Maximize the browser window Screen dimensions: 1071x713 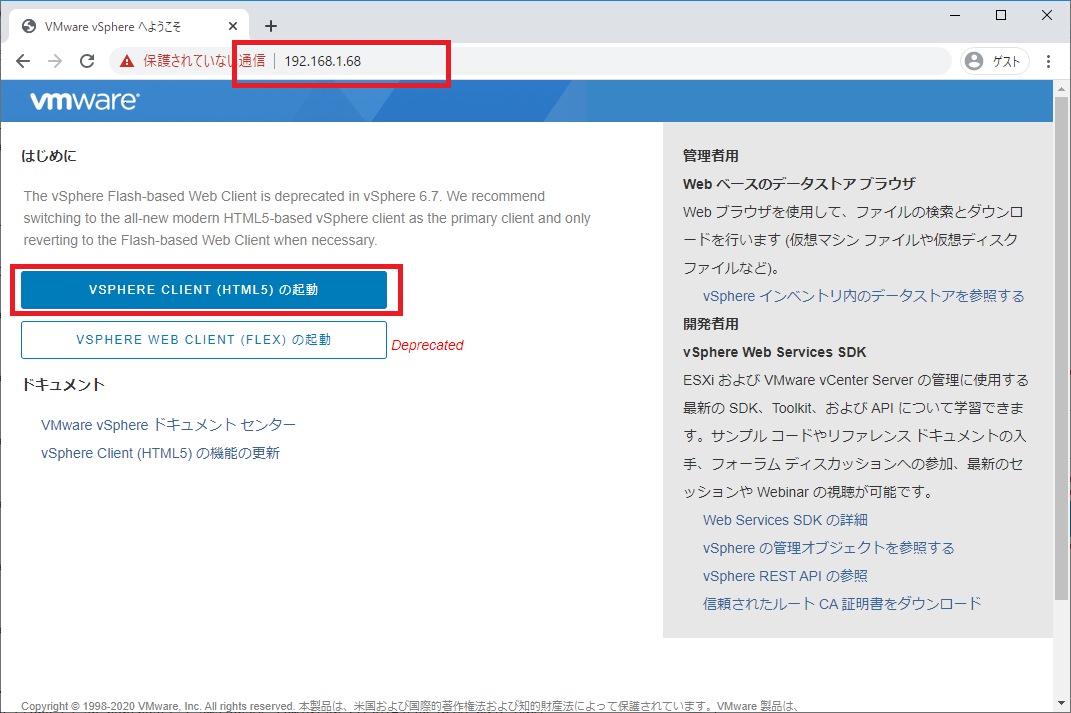pyautogui.click(x=1001, y=15)
